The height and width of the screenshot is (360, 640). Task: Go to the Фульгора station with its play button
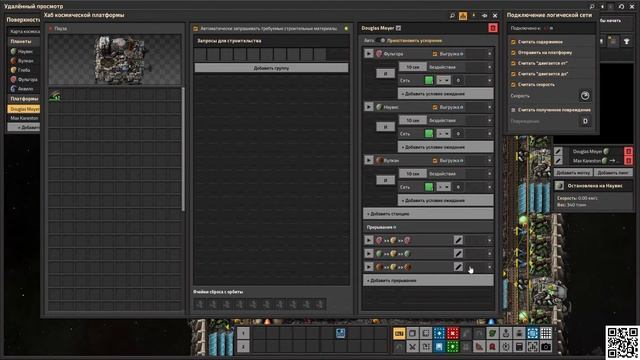point(369,53)
